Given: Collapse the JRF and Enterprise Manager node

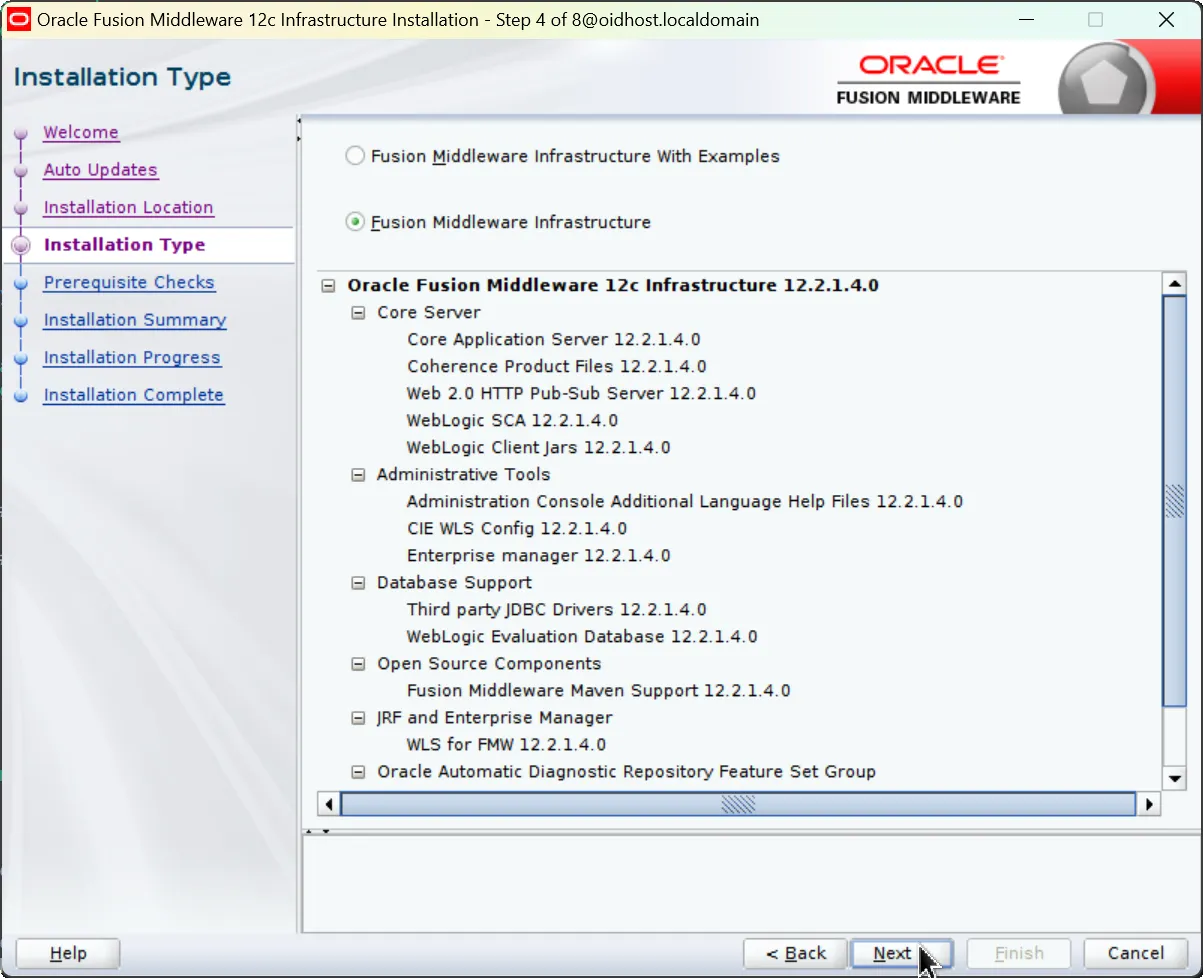Looking at the screenshot, I should coord(358,718).
